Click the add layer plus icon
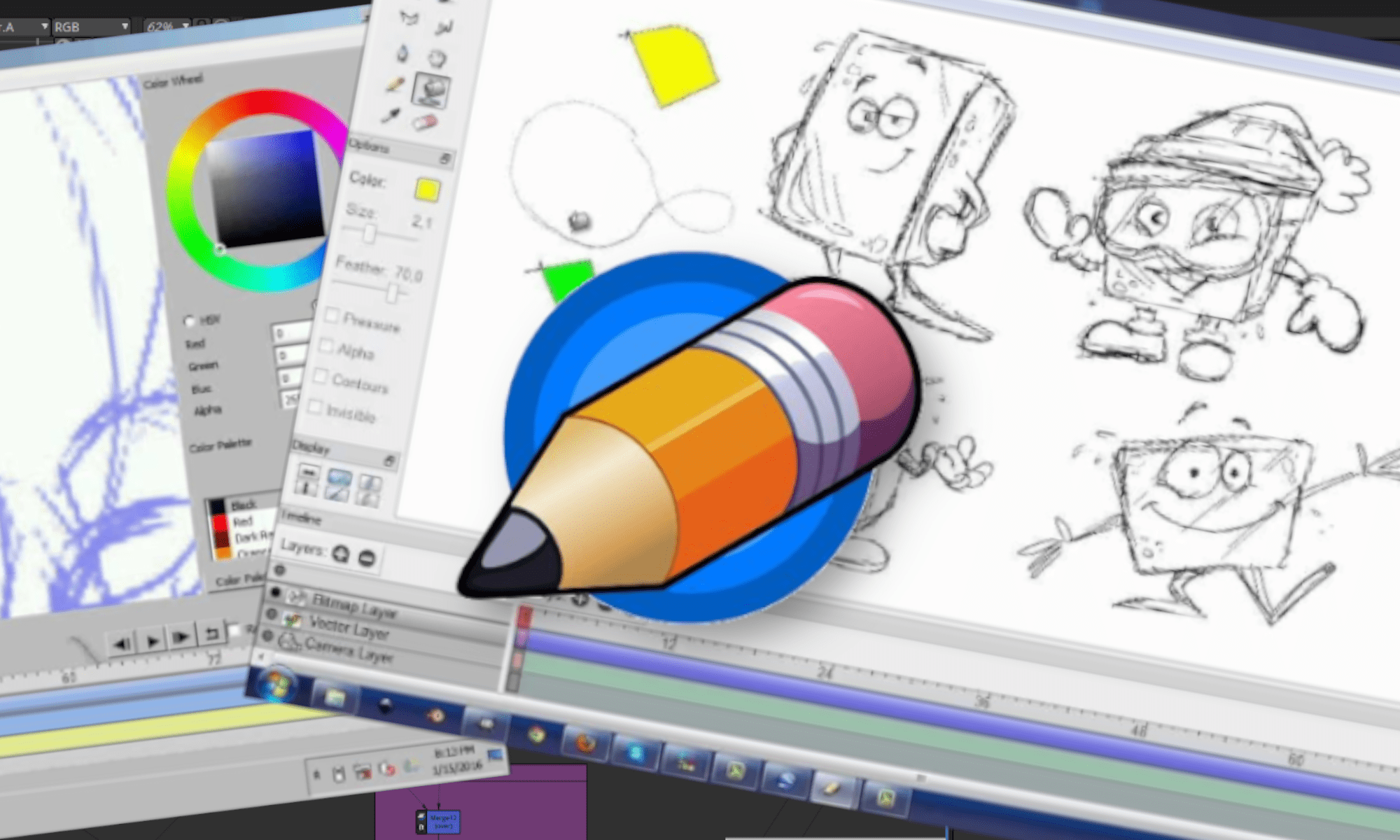Screen dimensions: 1400x840 pyautogui.click(x=341, y=553)
